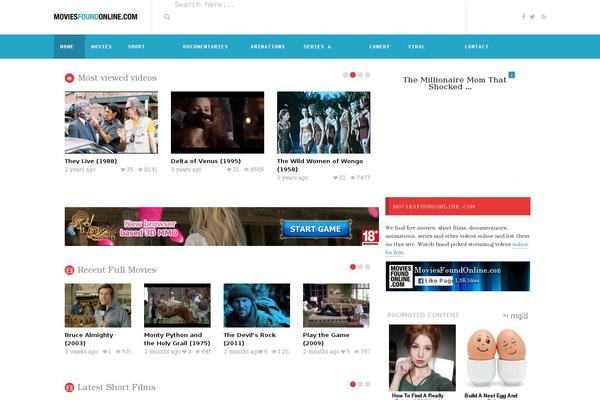Open the Viral menu item
Image resolution: width=600 pixels, height=400 pixels.
[416, 47]
